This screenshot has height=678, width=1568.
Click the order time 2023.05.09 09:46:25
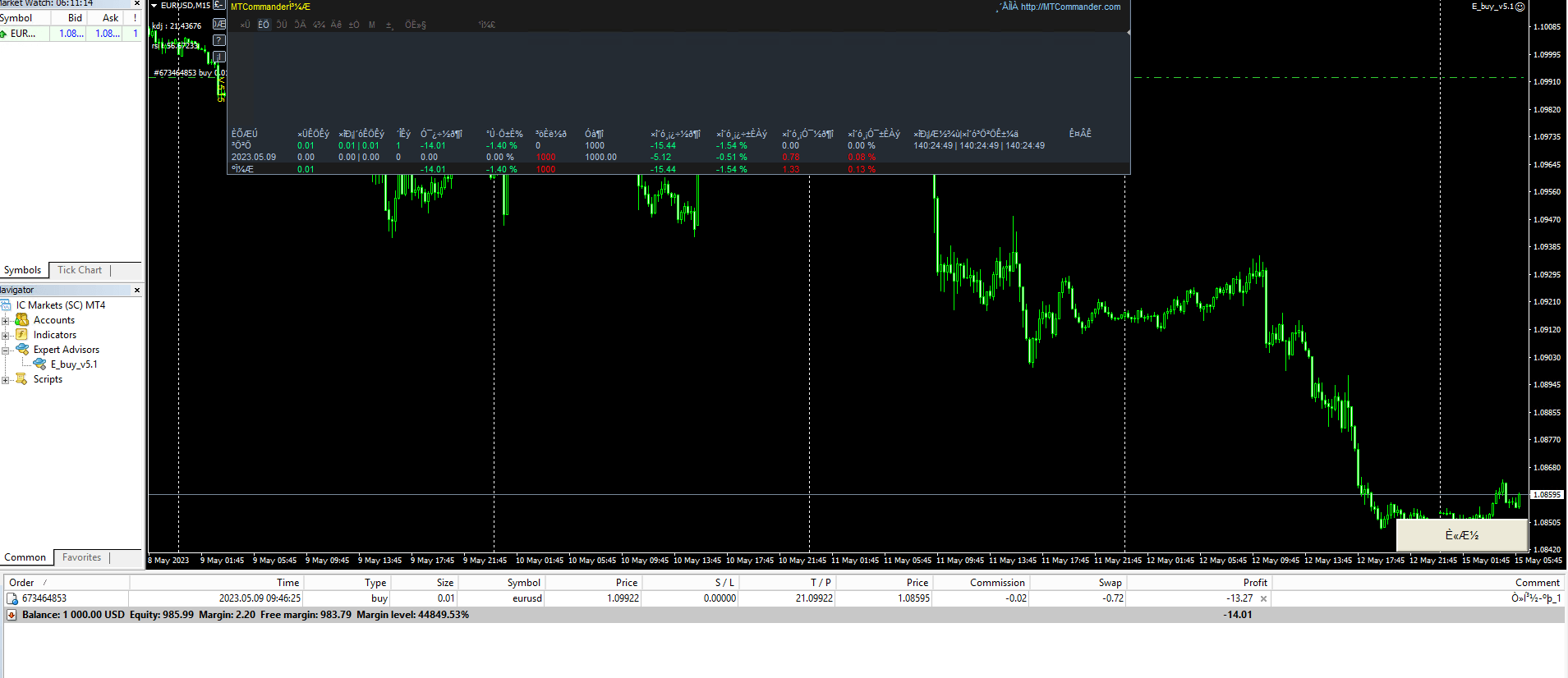(260, 598)
